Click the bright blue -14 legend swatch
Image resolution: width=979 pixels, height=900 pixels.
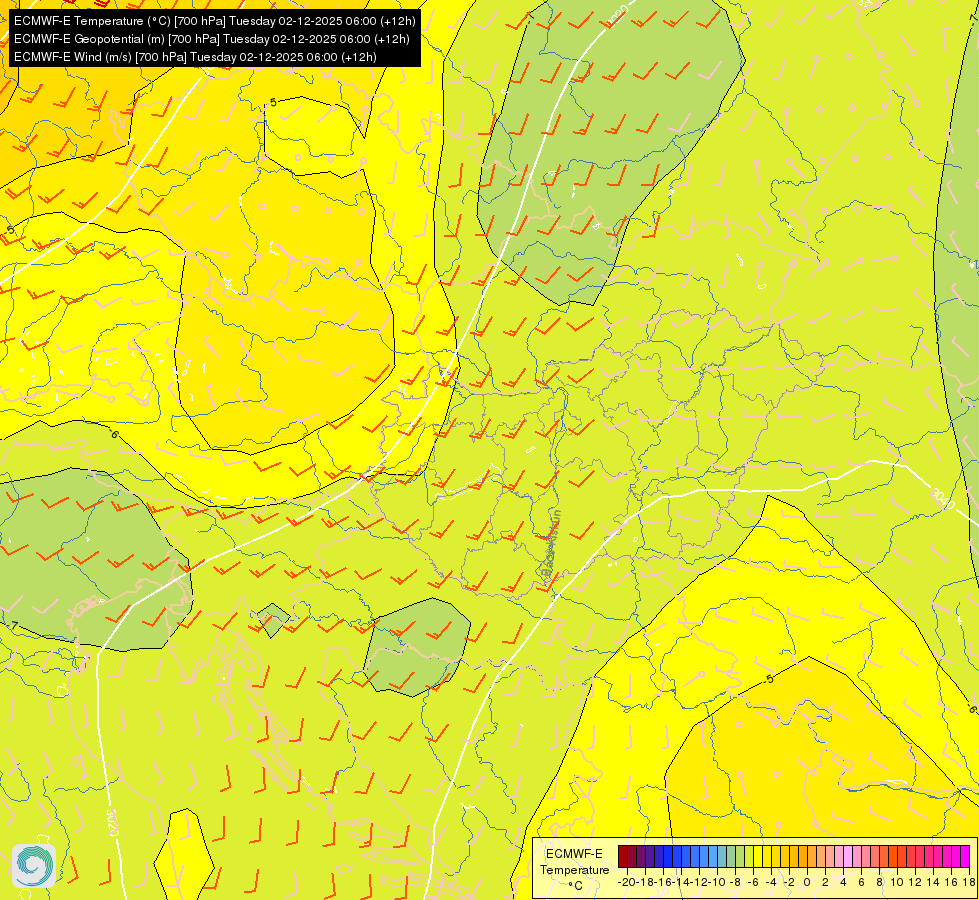coord(677,856)
